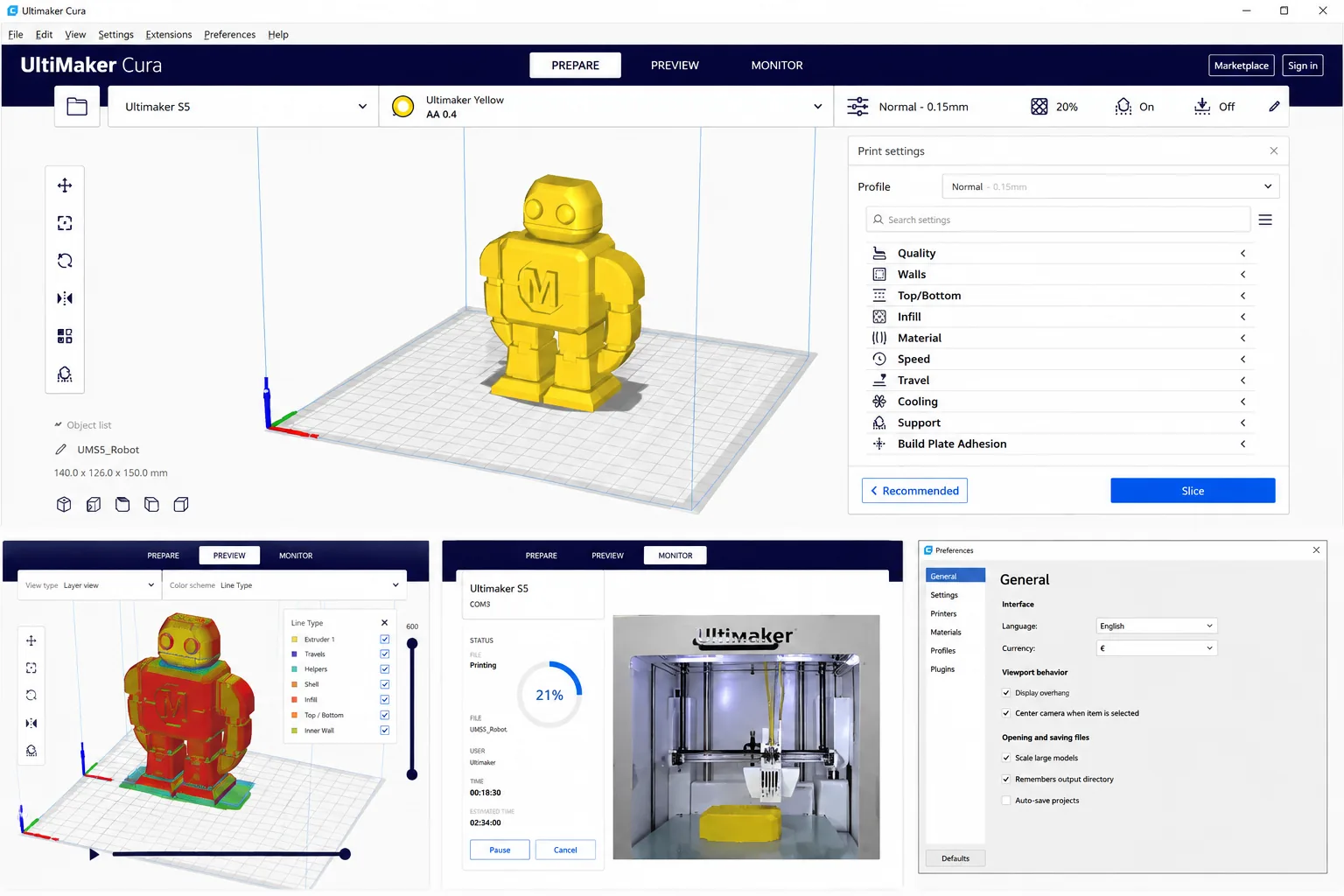Switch to front view cube icon

(x=94, y=504)
